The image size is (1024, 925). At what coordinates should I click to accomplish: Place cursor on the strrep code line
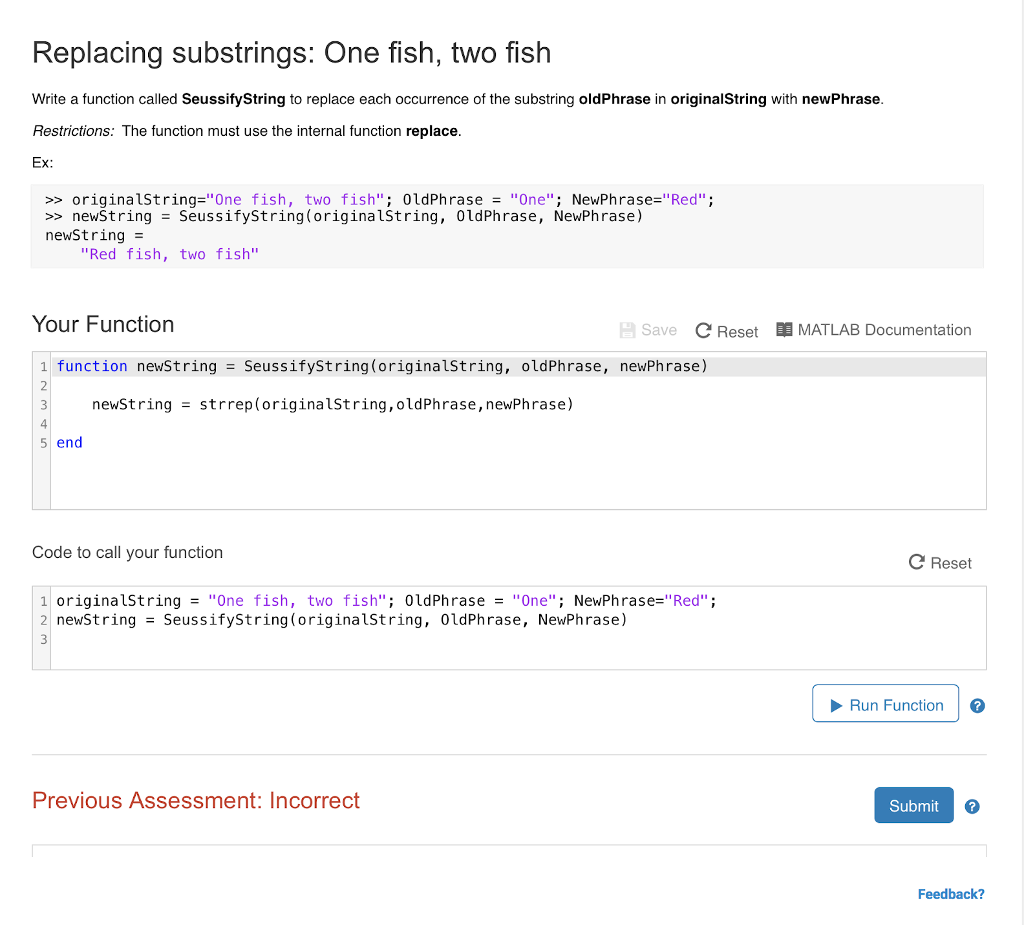[333, 405]
